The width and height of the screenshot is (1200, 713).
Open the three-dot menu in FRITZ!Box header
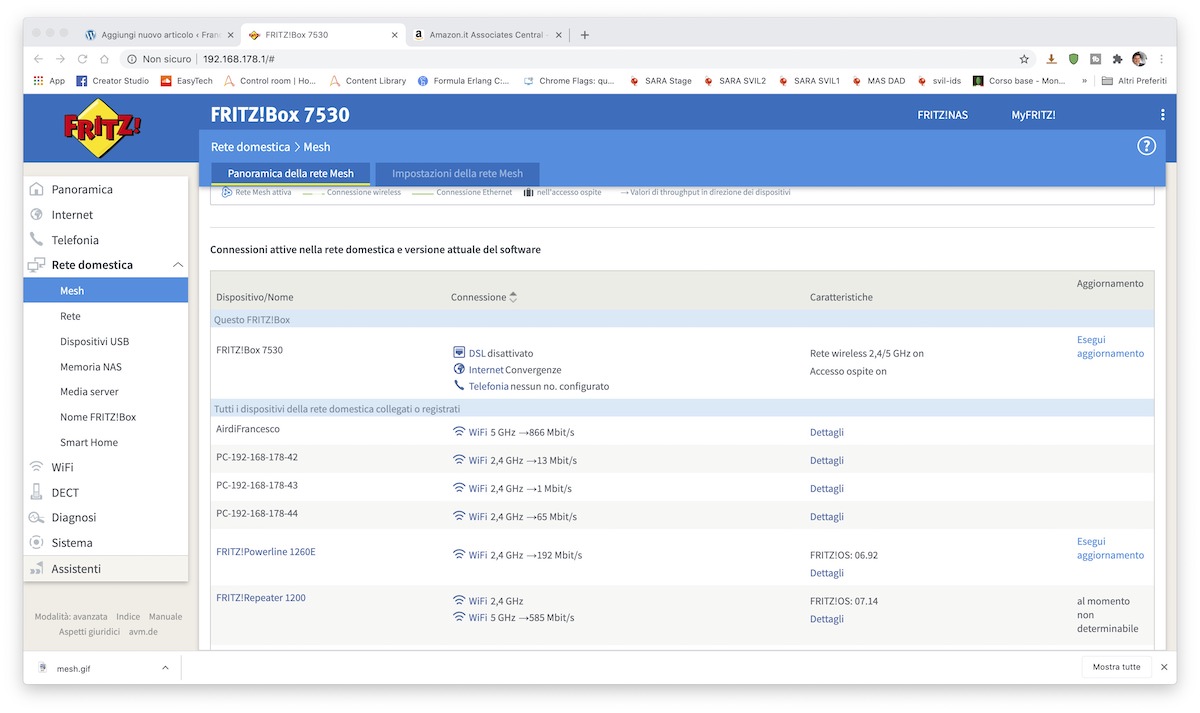click(x=1163, y=115)
